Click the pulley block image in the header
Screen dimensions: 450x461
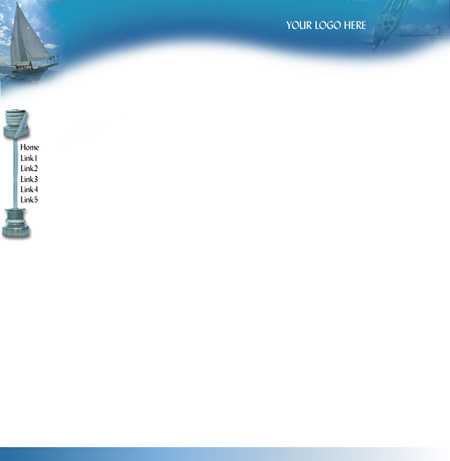tap(388, 23)
